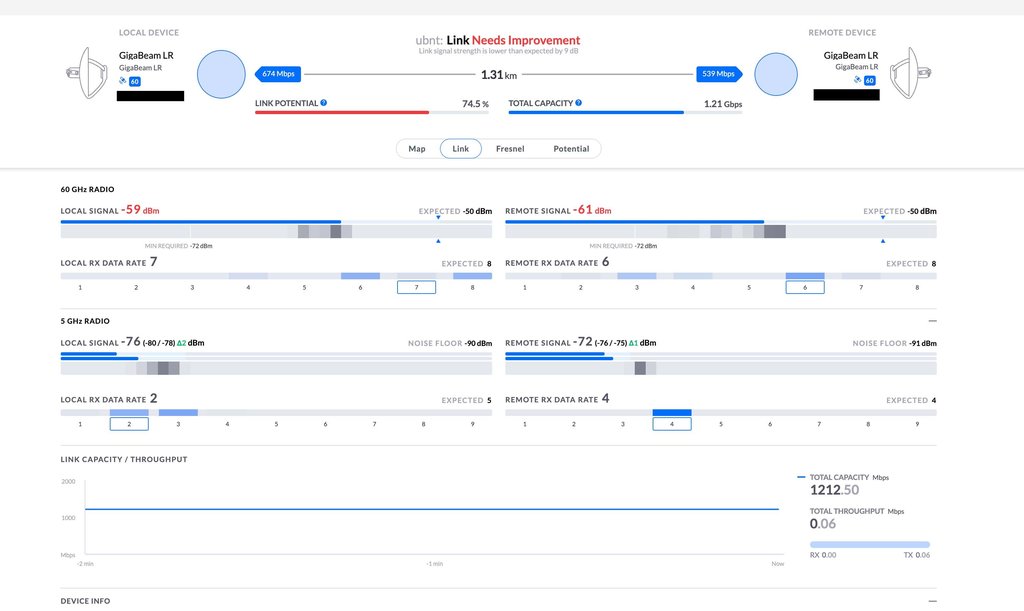1024x611 pixels.
Task: Click highlighted local 60 GHz data rate 7
Action: point(416,287)
